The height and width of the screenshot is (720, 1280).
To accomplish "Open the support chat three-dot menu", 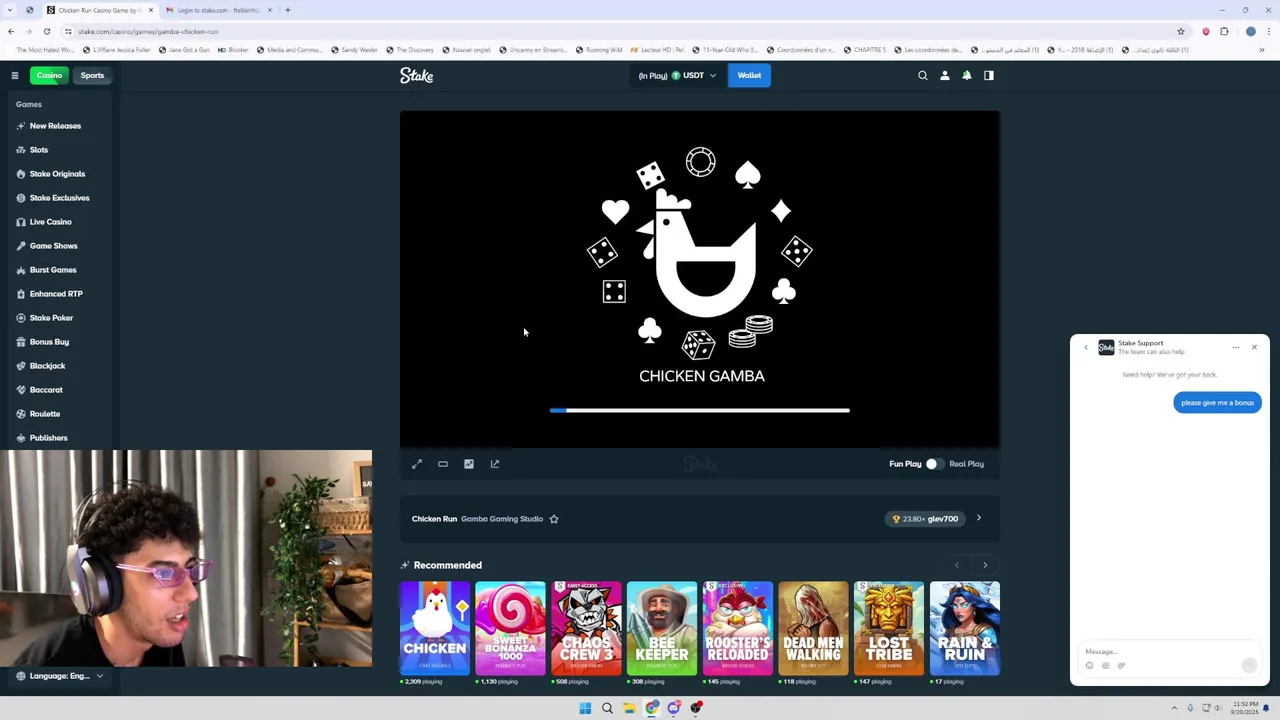I will (1236, 347).
